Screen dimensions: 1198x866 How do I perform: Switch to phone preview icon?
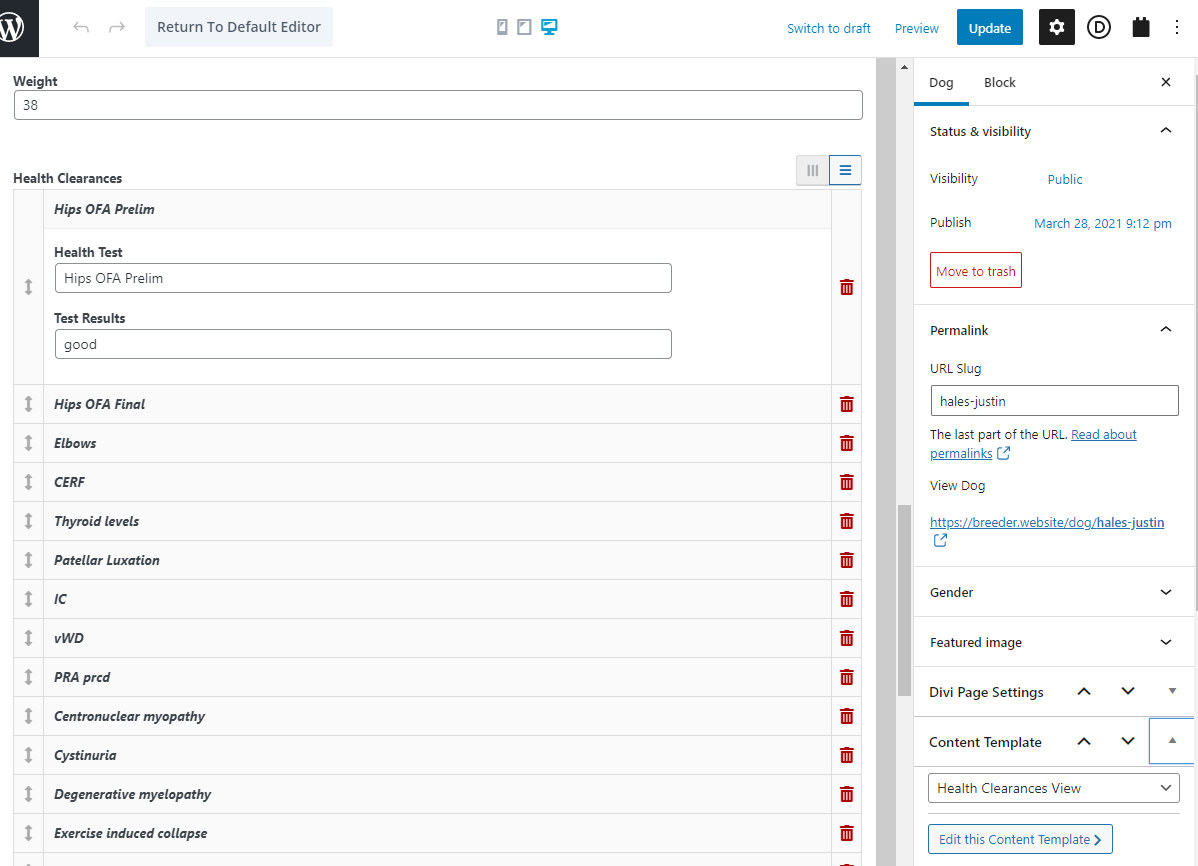click(x=502, y=28)
